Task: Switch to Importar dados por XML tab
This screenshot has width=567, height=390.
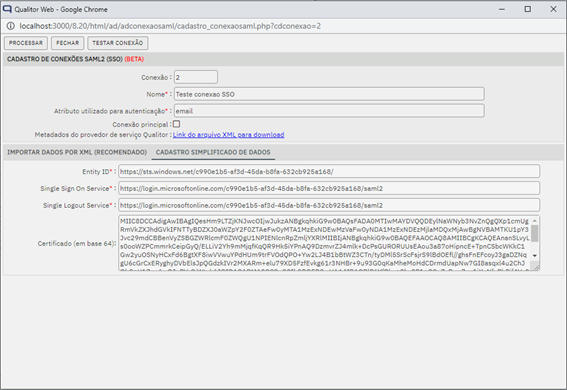Action: [x=77, y=152]
